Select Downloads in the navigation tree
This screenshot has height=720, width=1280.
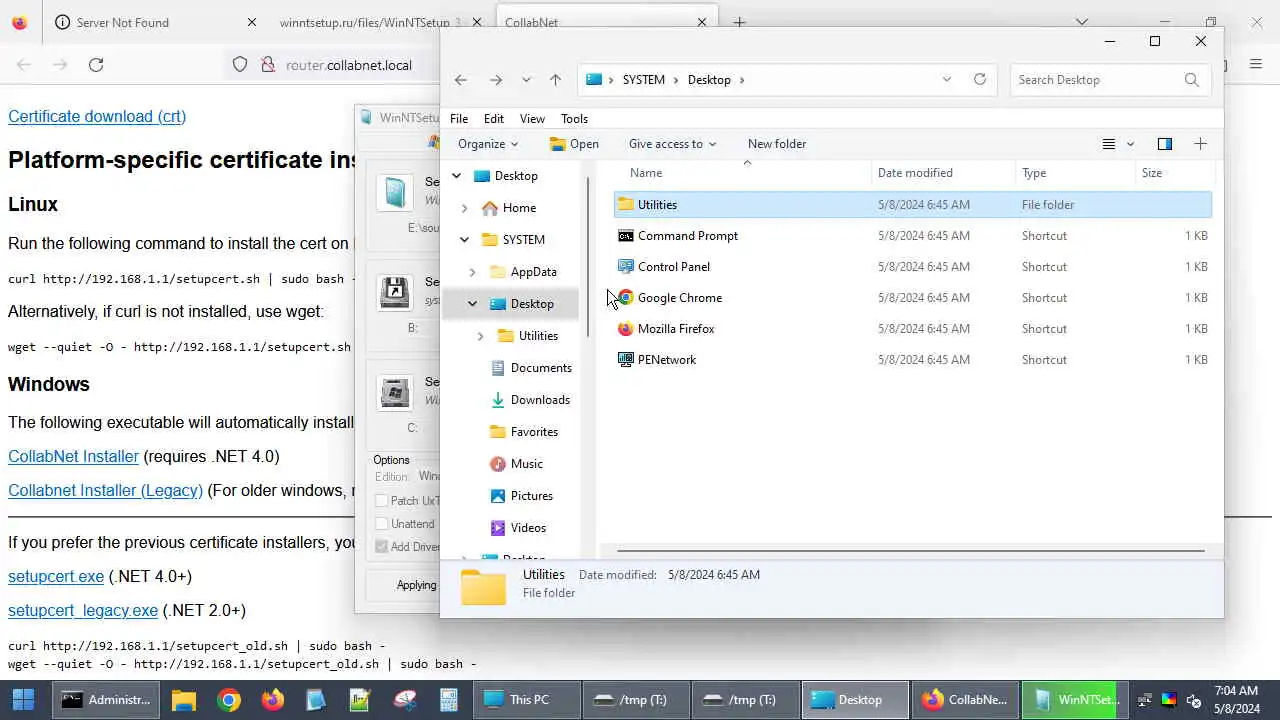point(529,400)
